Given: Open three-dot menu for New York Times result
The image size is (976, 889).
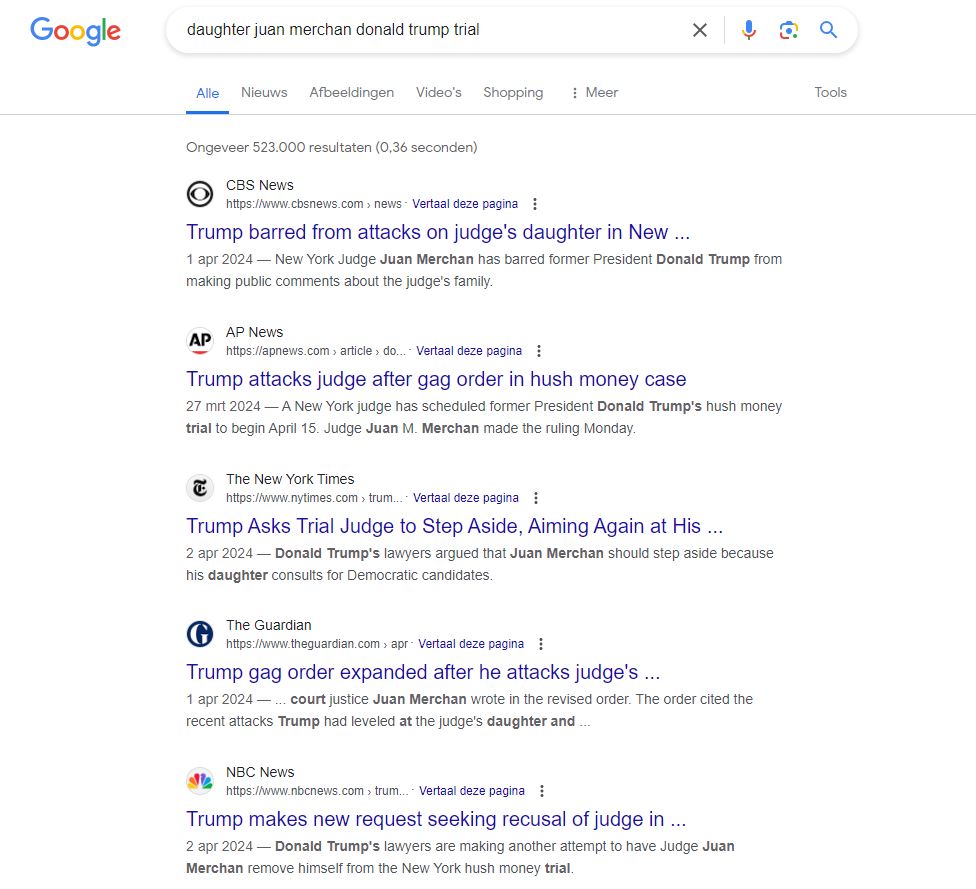Looking at the screenshot, I should (536, 498).
